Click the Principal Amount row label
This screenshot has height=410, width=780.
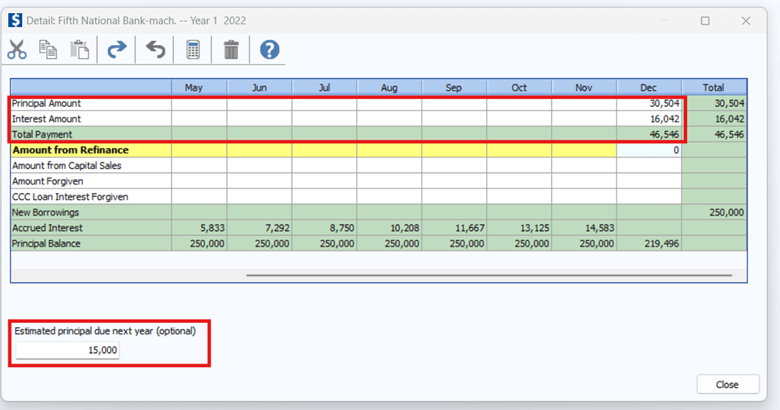click(46, 103)
